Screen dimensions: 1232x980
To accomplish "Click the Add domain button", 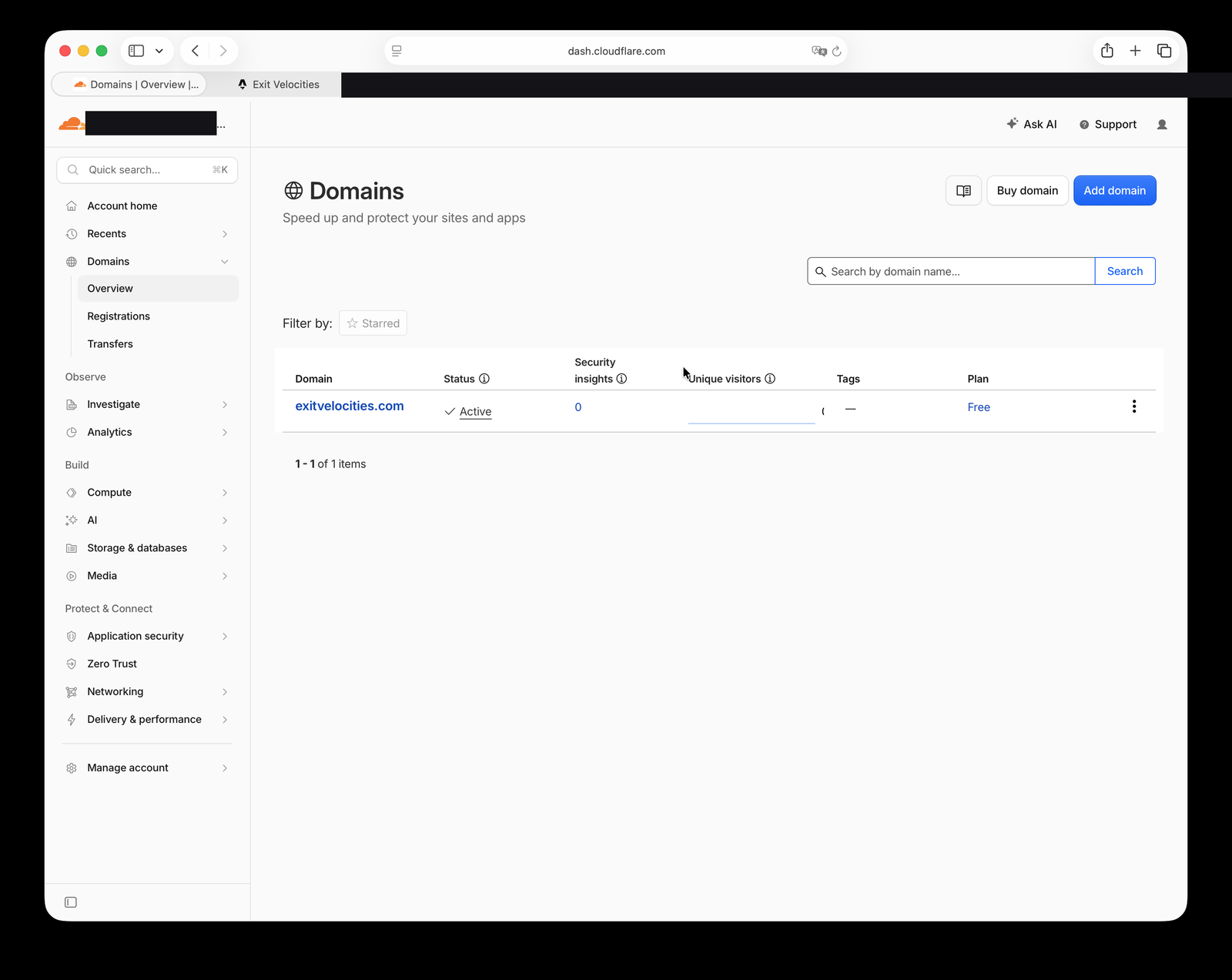I will click(1115, 191).
